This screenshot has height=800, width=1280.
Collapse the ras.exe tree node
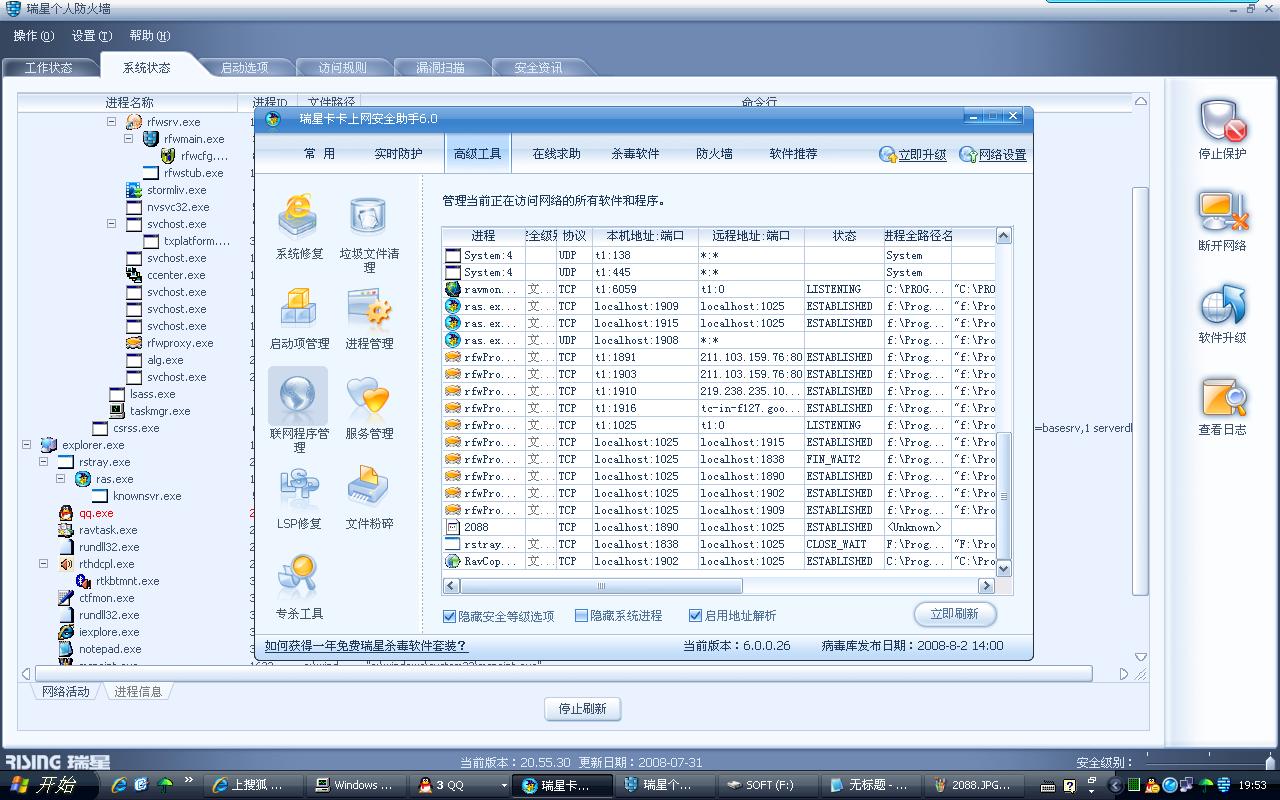[61, 479]
